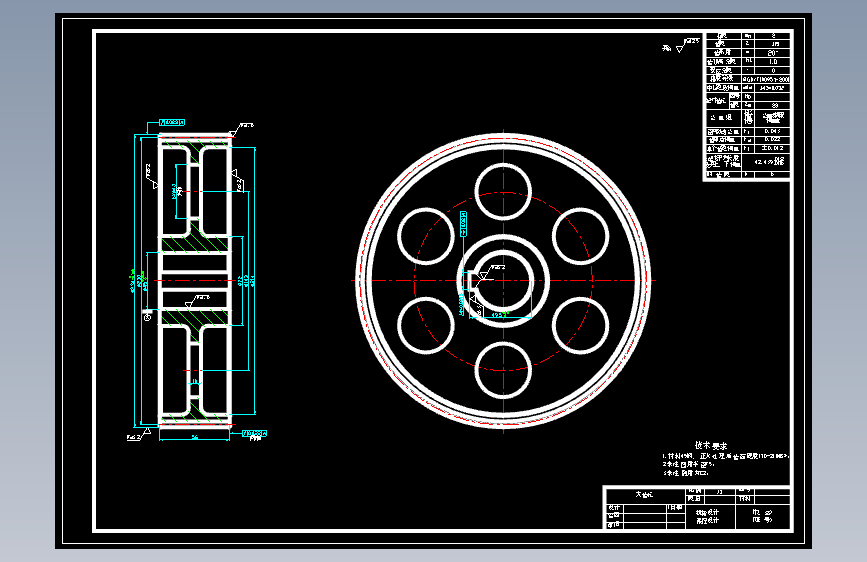Select the cyan tolerance frame above hub in front view

pos(463,223)
